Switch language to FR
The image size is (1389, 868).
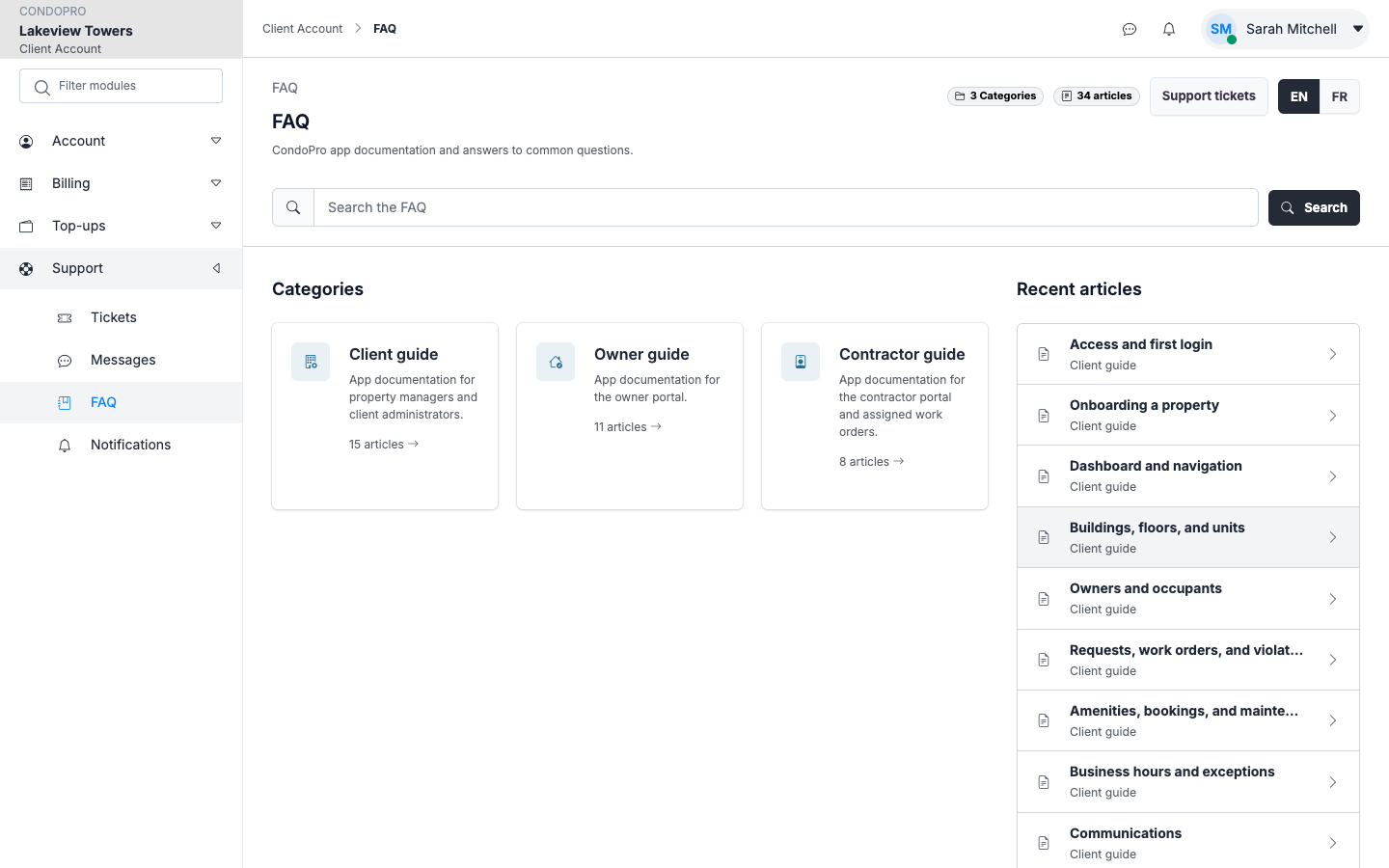click(x=1340, y=96)
